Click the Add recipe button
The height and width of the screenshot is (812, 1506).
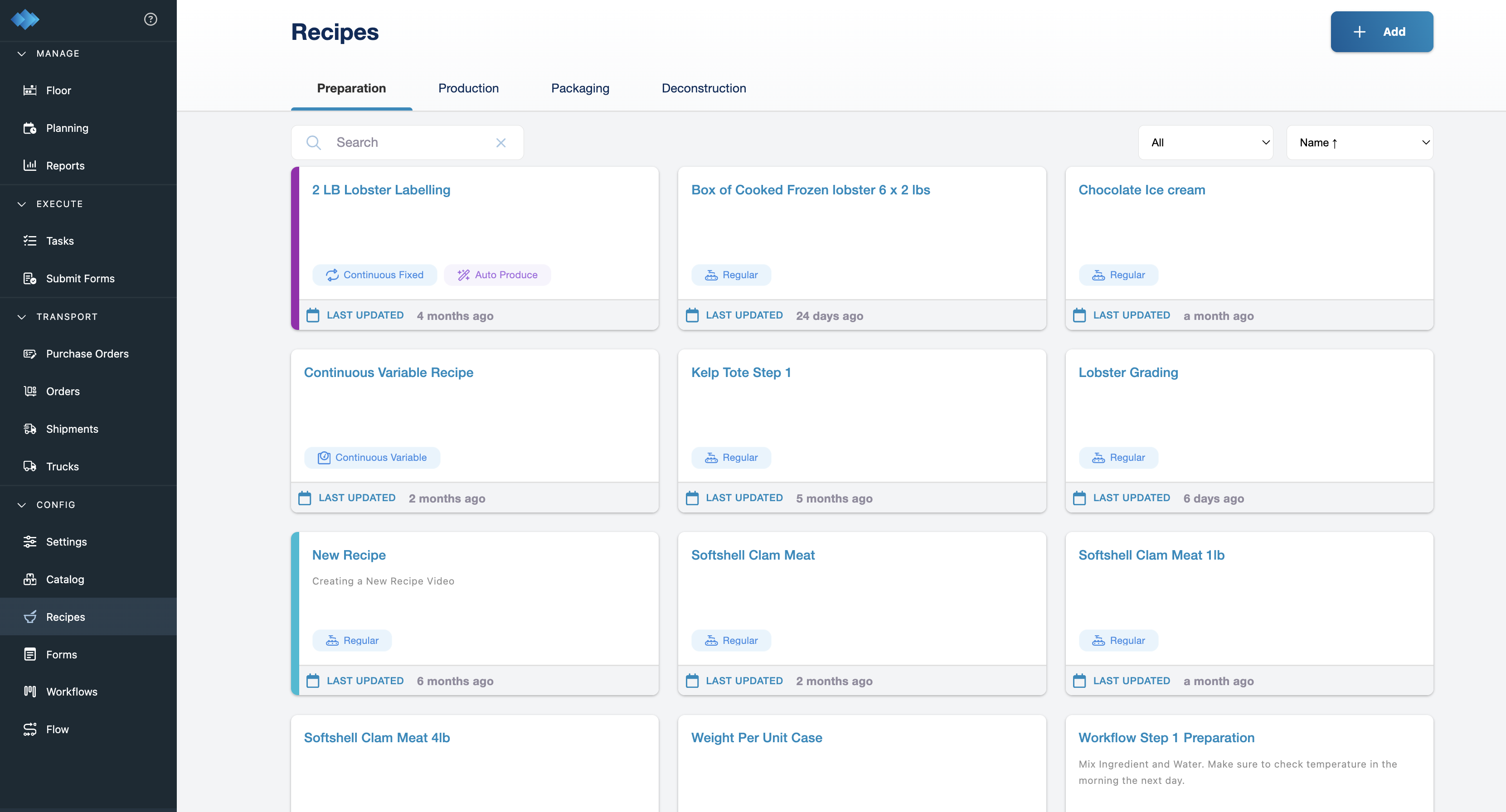tap(1381, 32)
